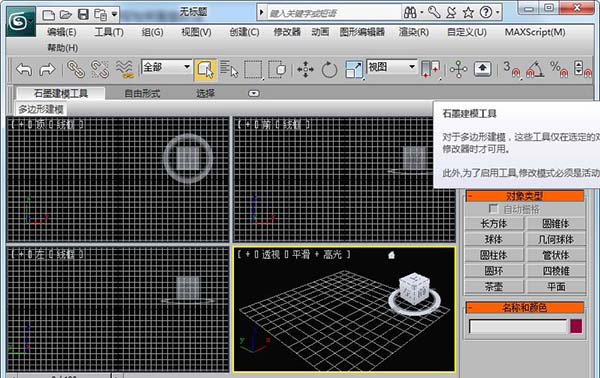Enable the 自动栅格 checkbox
The width and height of the screenshot is (600, 378).
coord(494,209)
